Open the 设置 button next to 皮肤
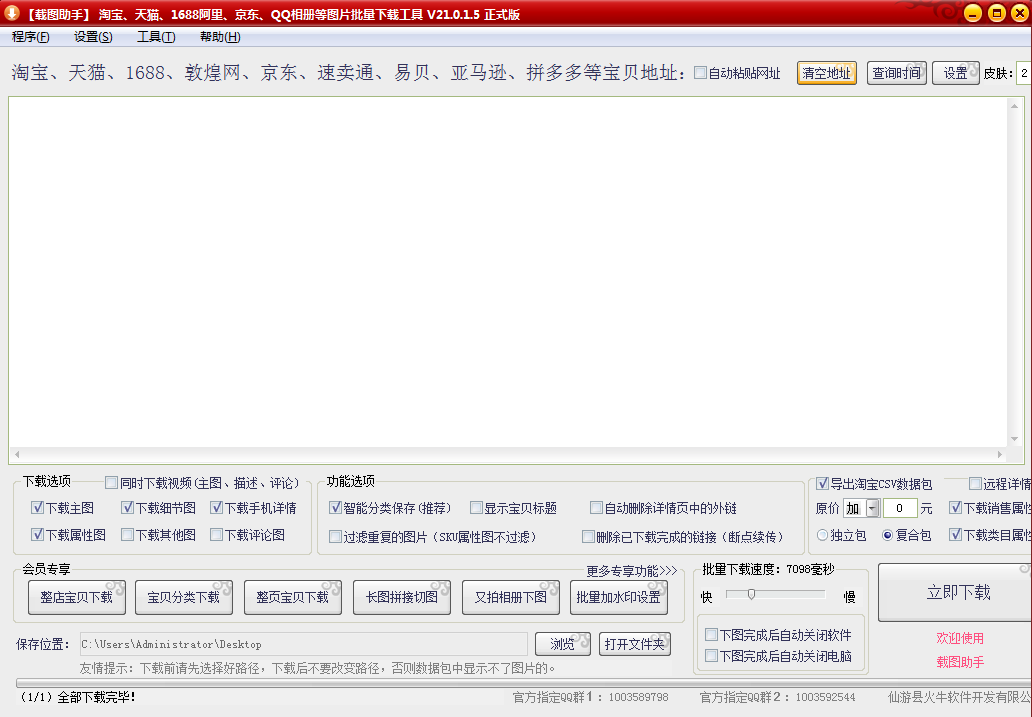Screen dimensions: 1032x717 click(x=956, y=72)
